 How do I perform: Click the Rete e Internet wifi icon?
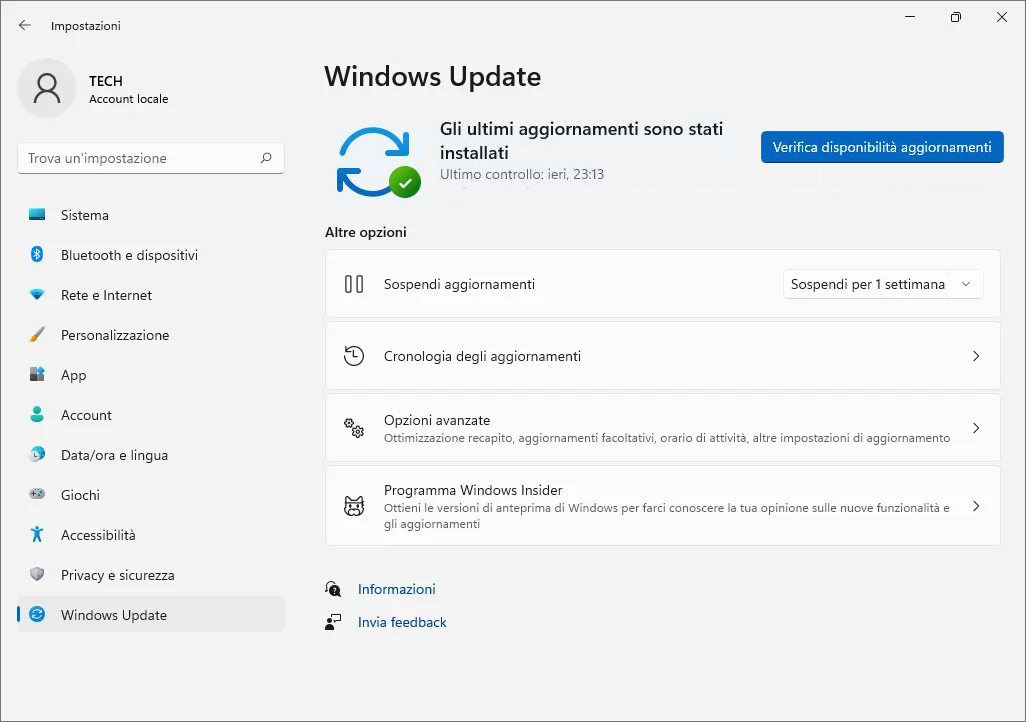(37, 295)
